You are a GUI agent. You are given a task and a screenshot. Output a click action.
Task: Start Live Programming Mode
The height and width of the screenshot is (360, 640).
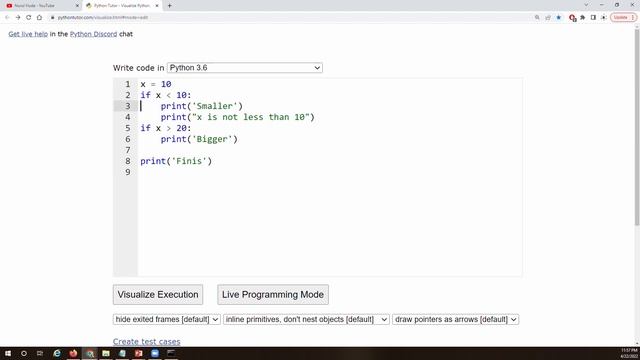(x=273, y=294)
